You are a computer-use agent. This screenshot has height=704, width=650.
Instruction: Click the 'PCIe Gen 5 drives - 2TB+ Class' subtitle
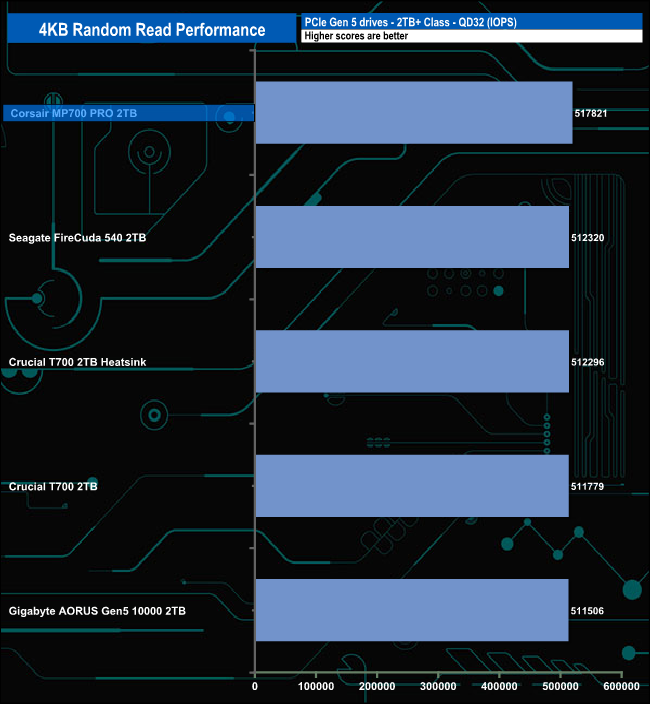coord(410,22)
